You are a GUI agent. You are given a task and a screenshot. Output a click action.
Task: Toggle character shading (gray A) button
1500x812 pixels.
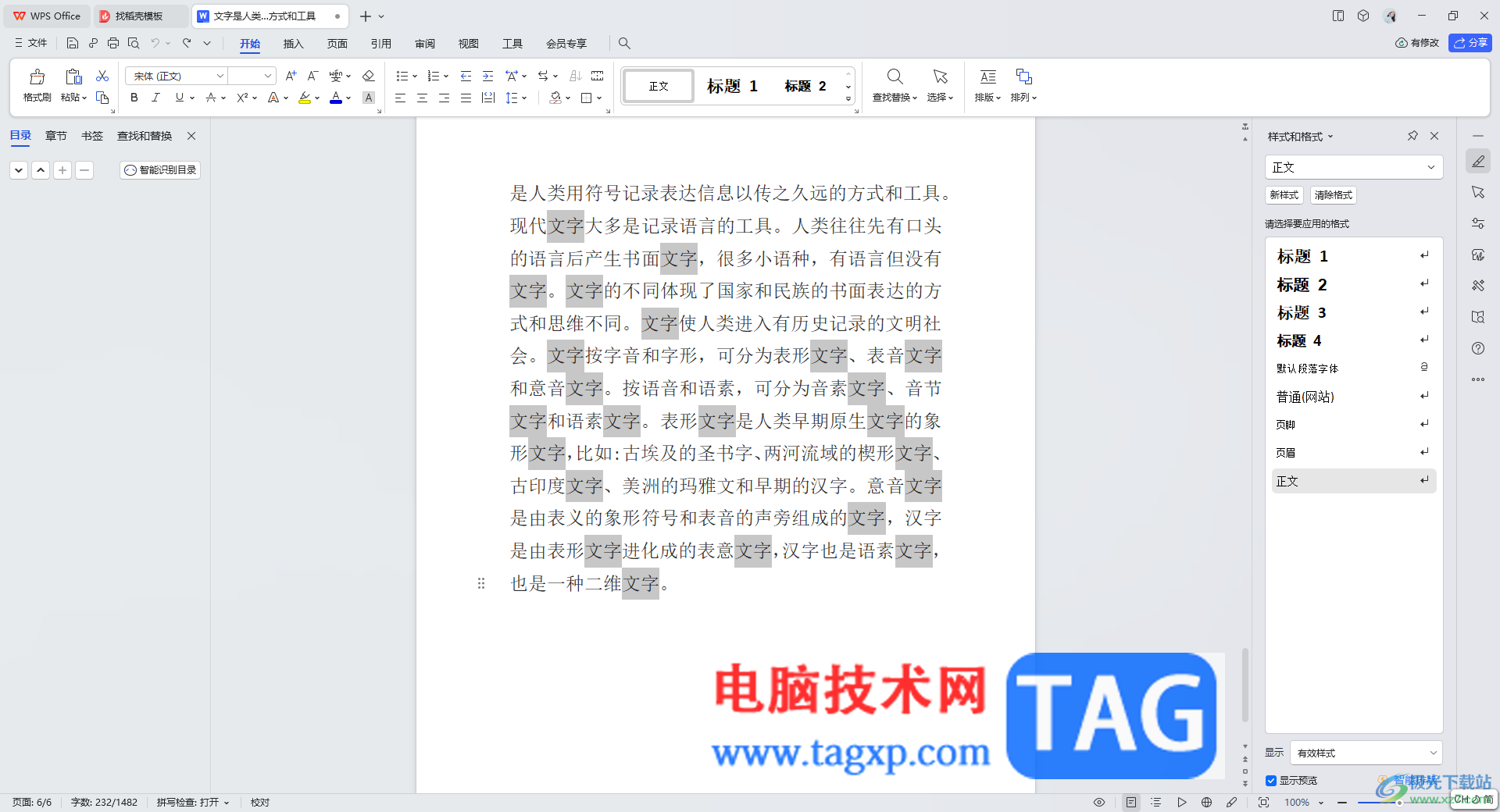click(x=369, y=98)
